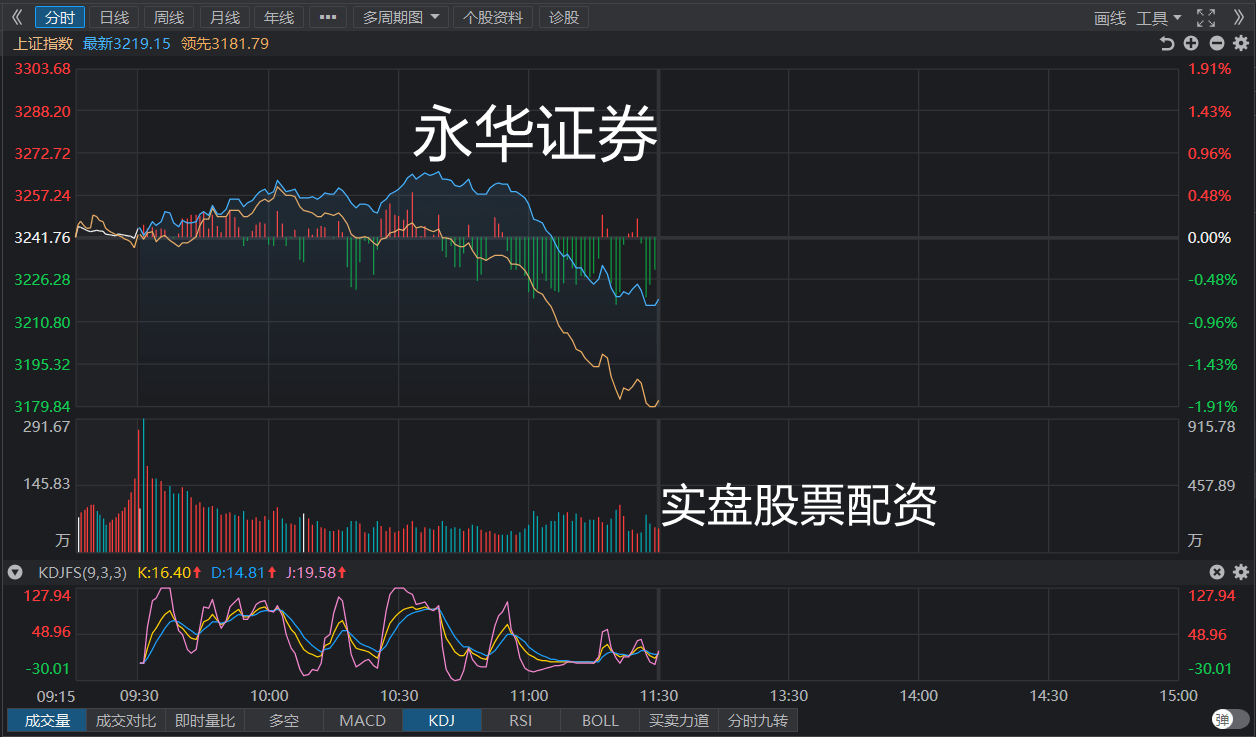Select BOLL indicator tab
This screenshot has height=737, width=1256.
pos(600,720)
